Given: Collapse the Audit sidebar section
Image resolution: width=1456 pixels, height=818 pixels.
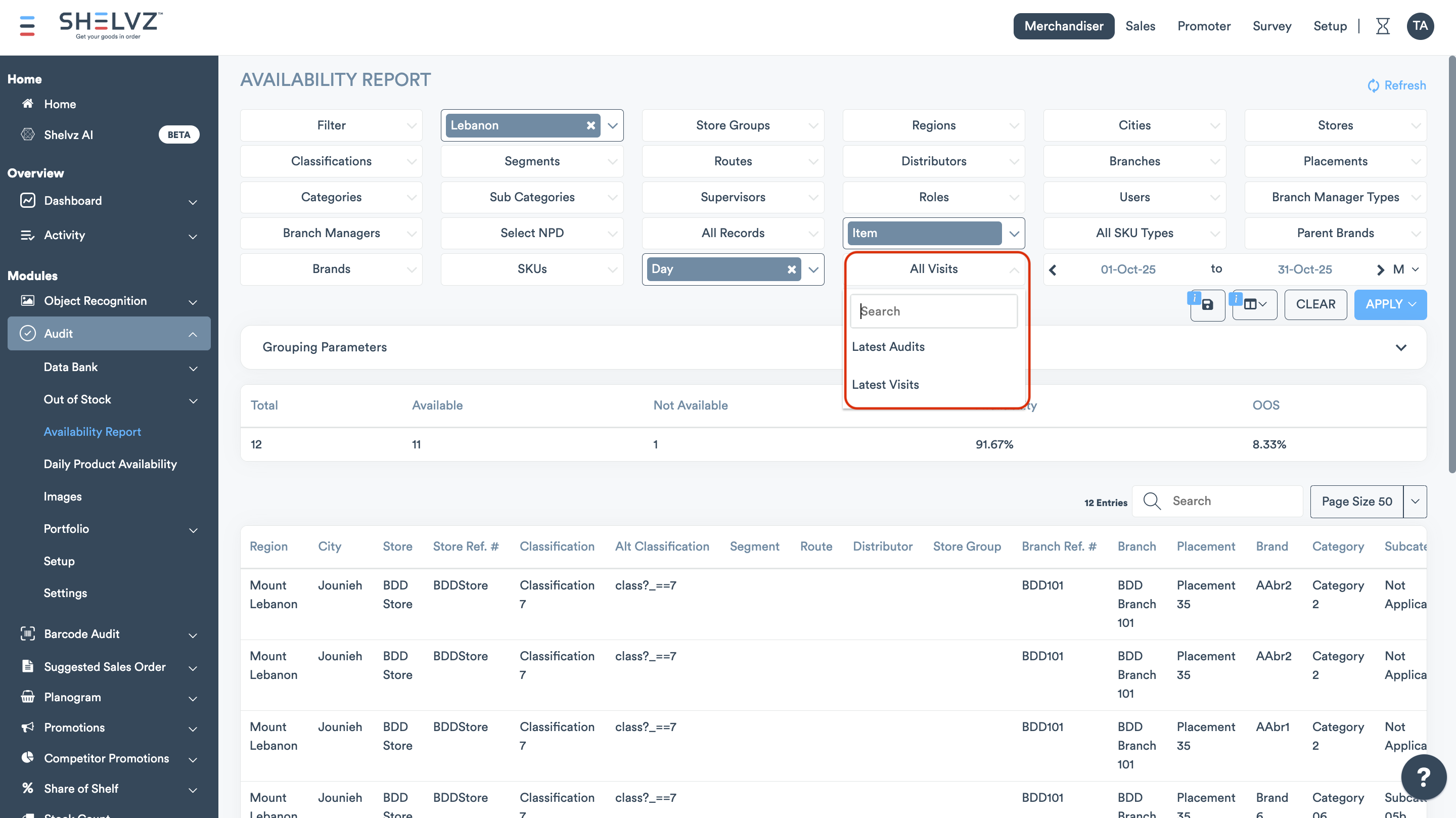Looking at the screenshot, I should (193, 334).
